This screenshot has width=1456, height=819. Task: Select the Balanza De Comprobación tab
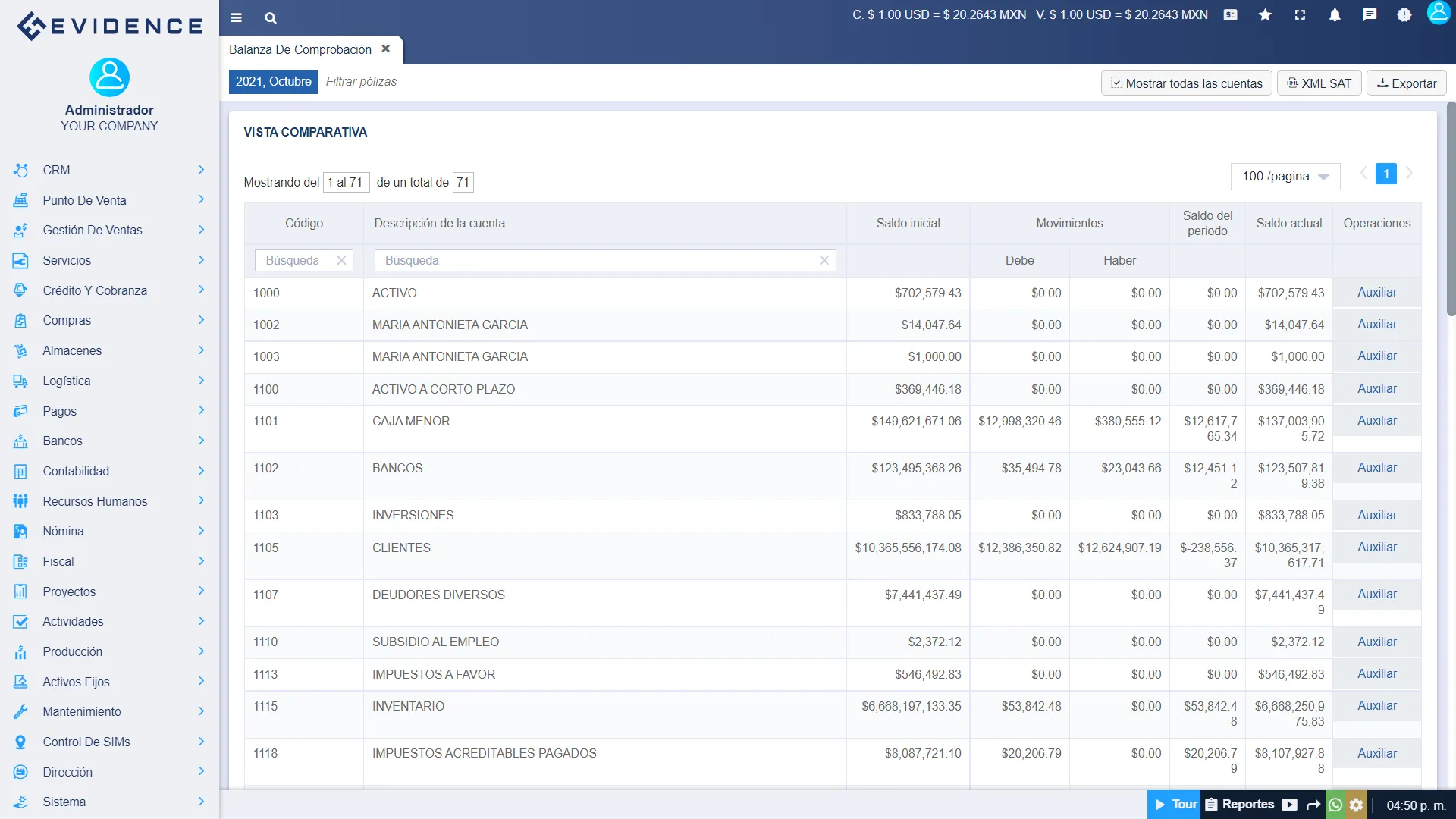click(x=300, y=49)
